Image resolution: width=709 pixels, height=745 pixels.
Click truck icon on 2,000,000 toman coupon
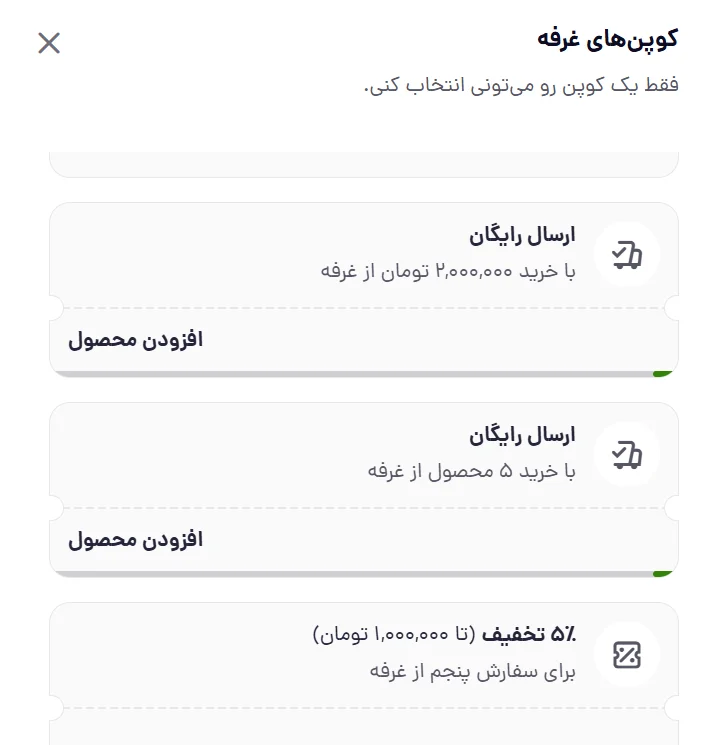pos(626,255)
